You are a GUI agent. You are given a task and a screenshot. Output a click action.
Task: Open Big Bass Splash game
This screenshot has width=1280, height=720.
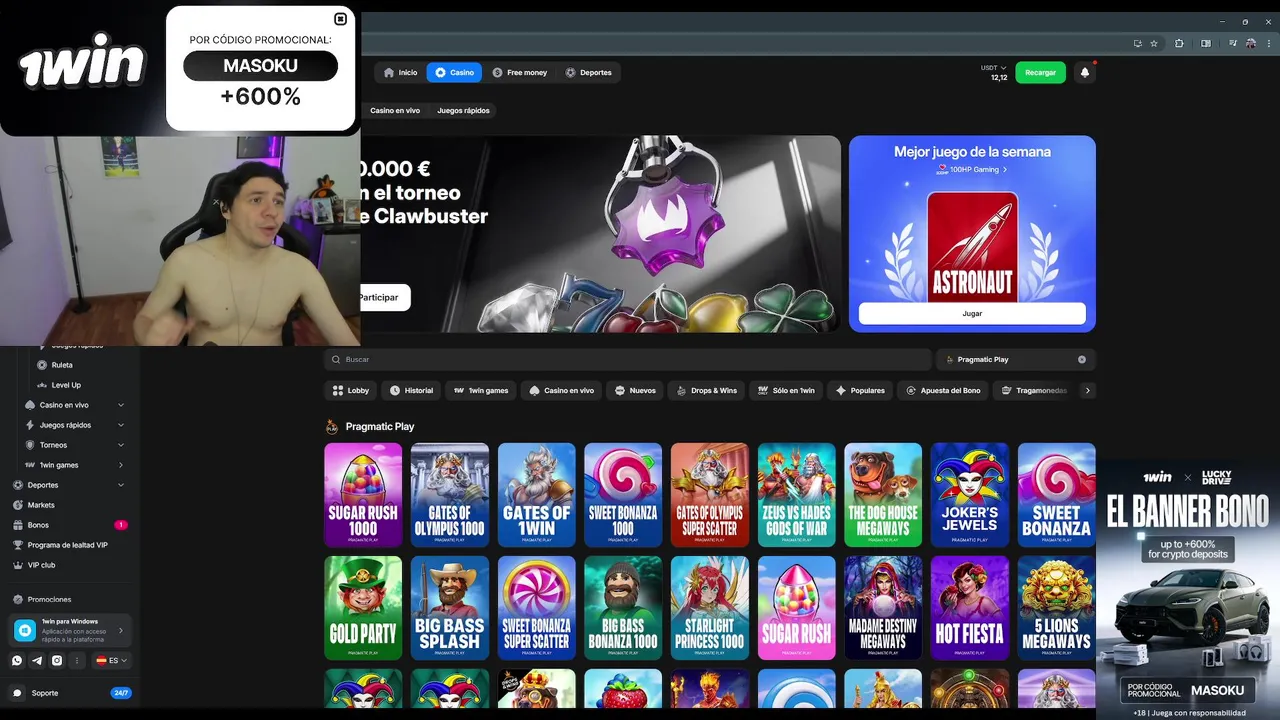tap(450, 608)
